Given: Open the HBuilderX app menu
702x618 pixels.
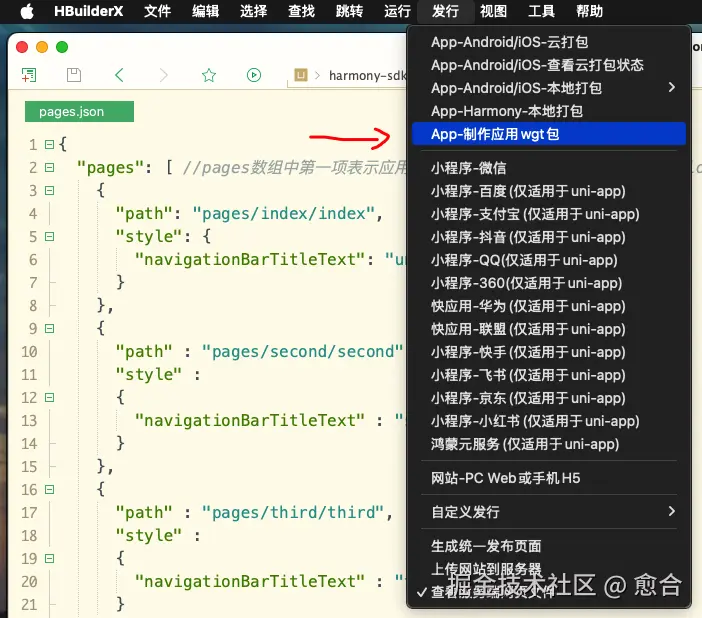Looking at the screenshot, I should tap(88, 11).
